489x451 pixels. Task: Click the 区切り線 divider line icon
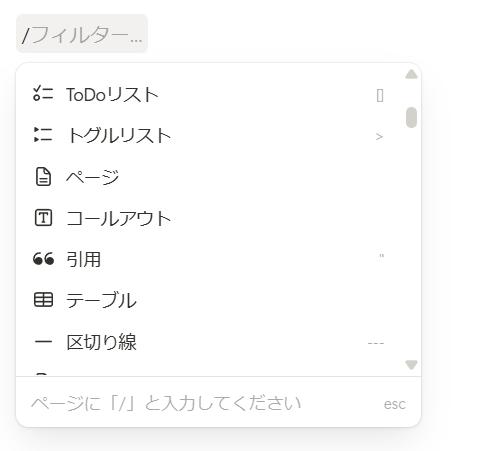[x=43, y=342]
